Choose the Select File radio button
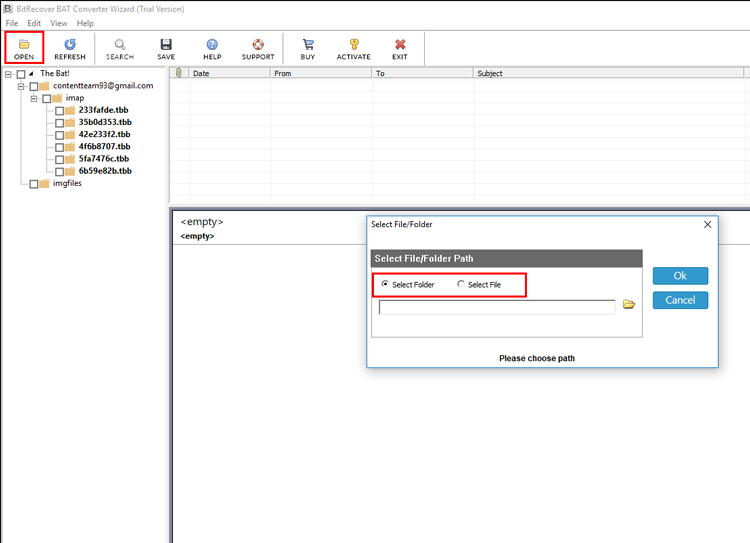This screenshot has width=750, height=543. pos(461,284)
